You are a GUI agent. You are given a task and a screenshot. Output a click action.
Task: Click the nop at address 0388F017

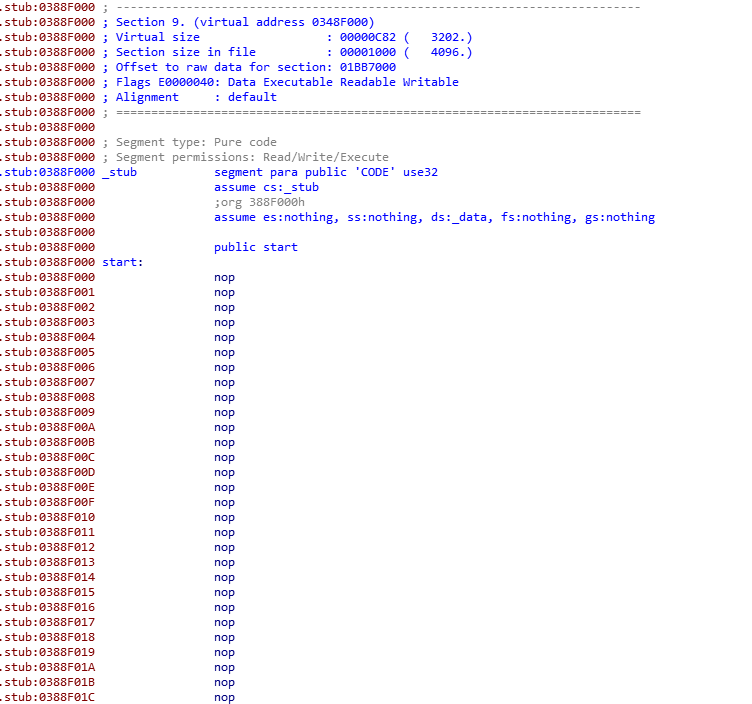[224, 622]
